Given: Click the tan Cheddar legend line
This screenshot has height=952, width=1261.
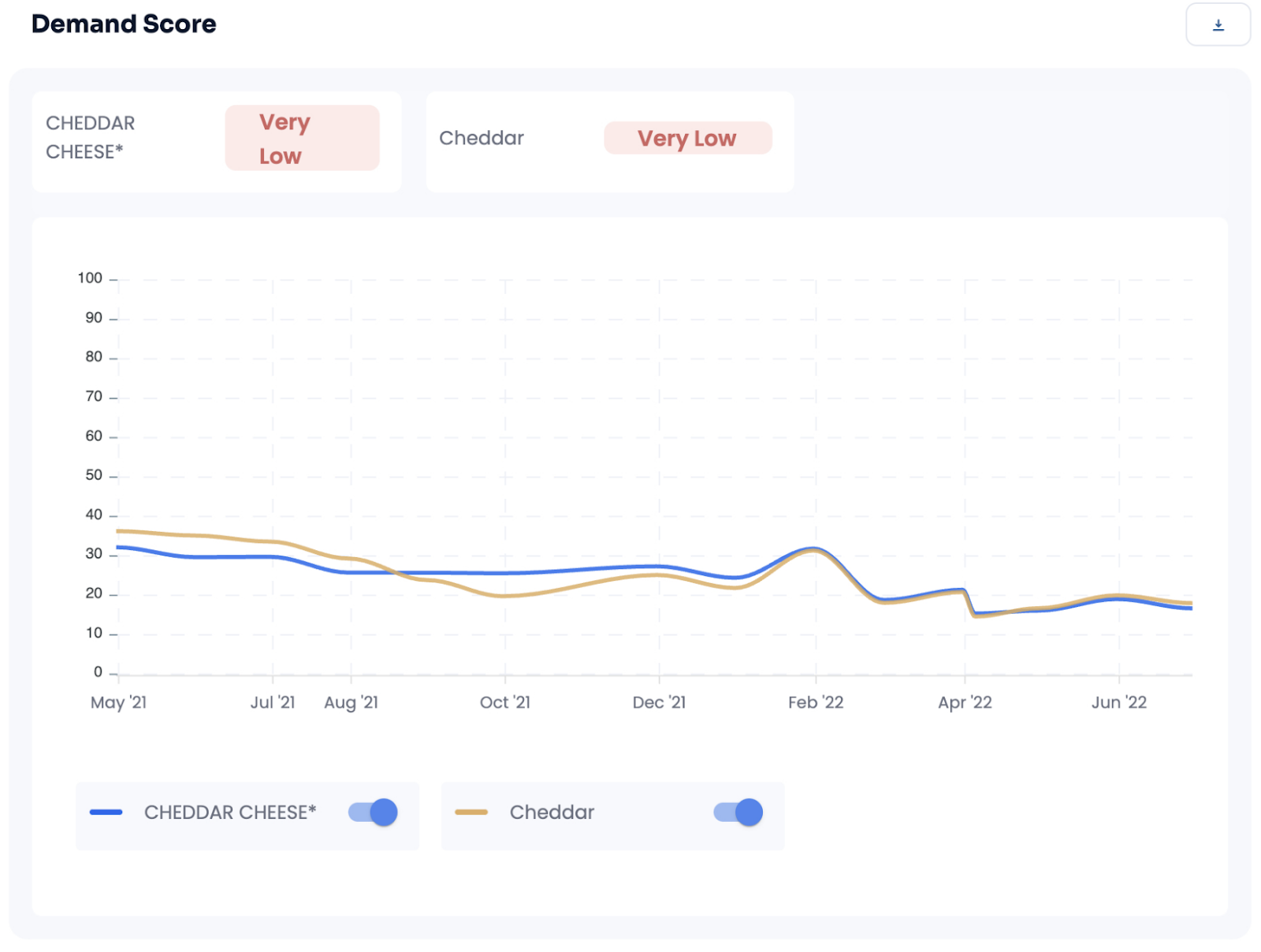Looking at the screenshot, I should click(471, 812).
